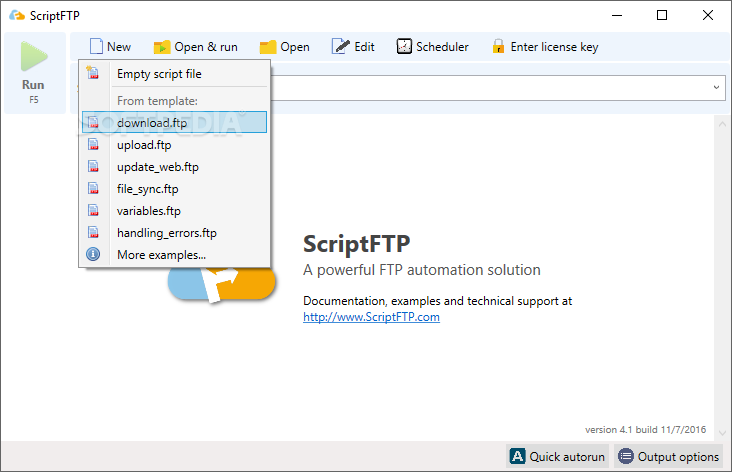Click the Output options label
732x472 pixels.
tap(678, 457)
